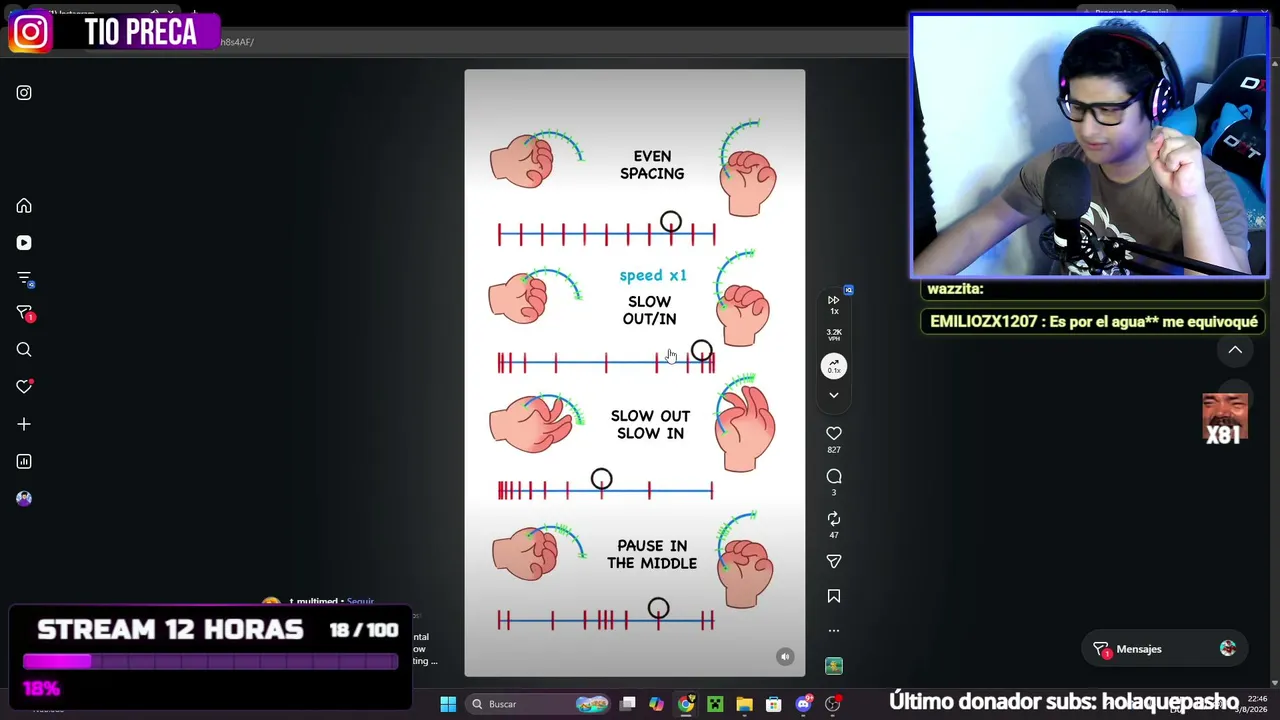Click the 0.1x trending stat button

(x=834, y=367)
